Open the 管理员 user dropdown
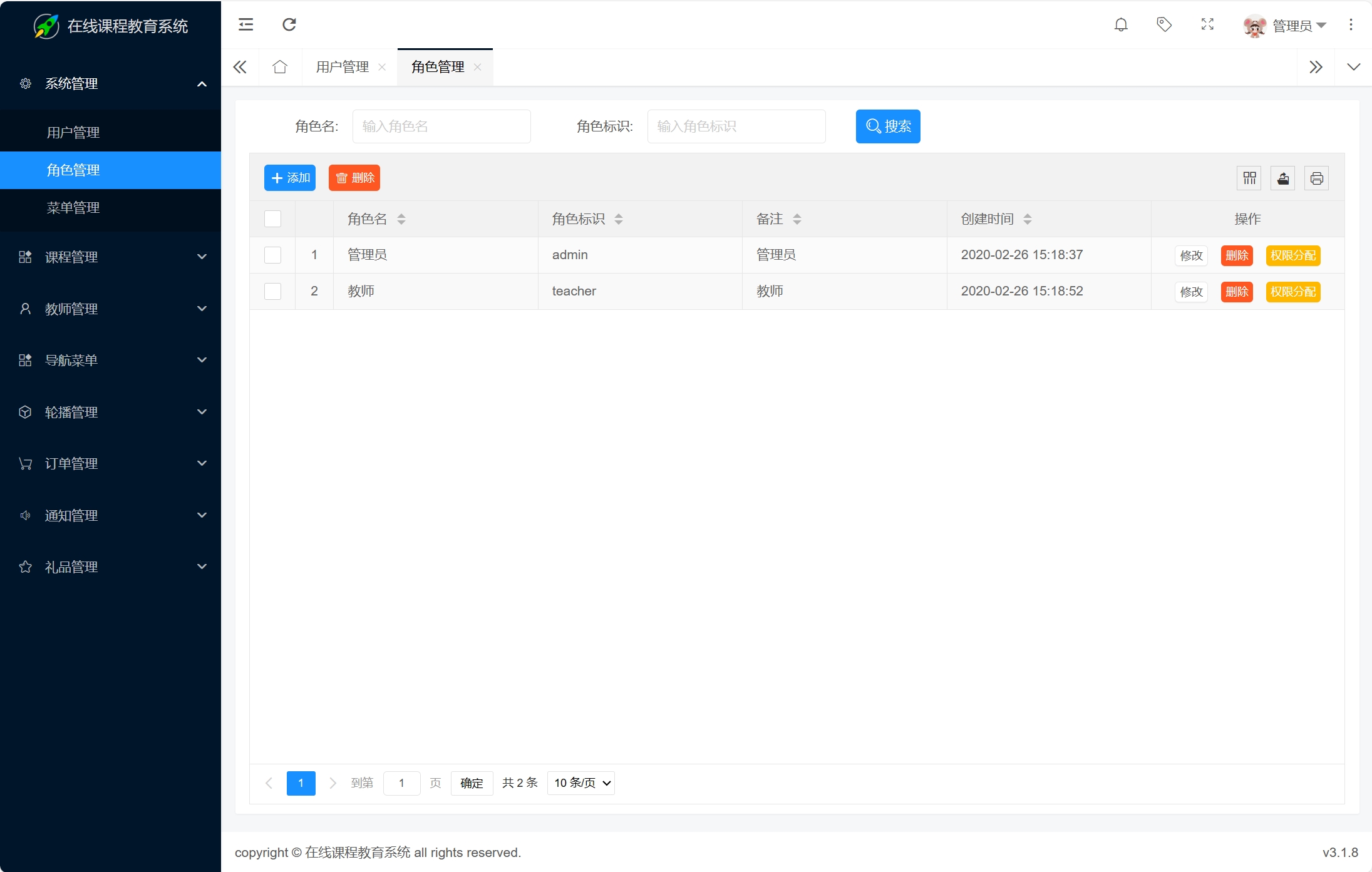 (1293, 26)
